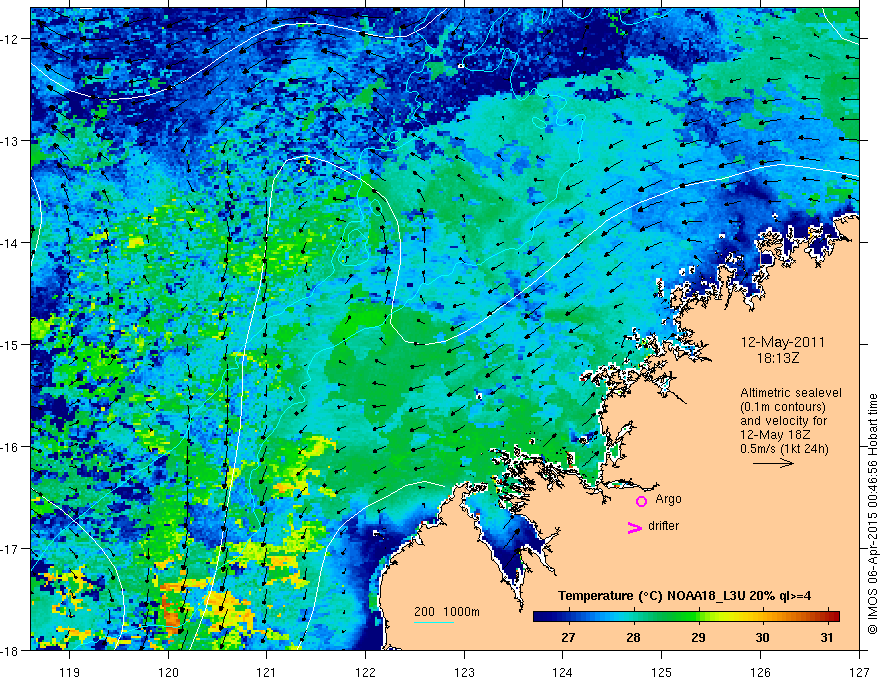Click the '12-May-2011' date text
The width and height of the screenshot is (880, 680).
783,342
